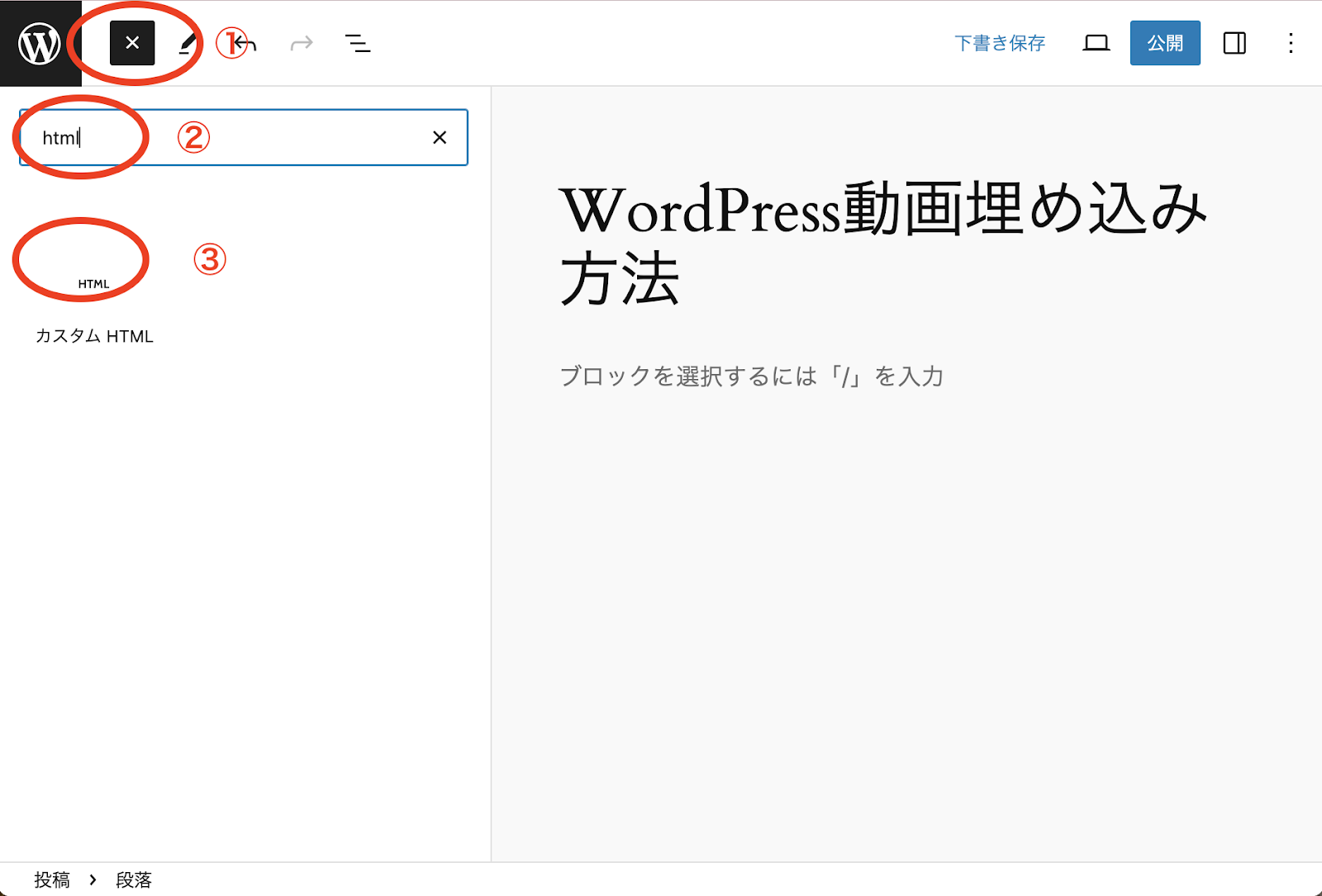The image size is (1322, 896).
Task: Select 投稿 in the breadcrumb bar
Action: [51, 880]
